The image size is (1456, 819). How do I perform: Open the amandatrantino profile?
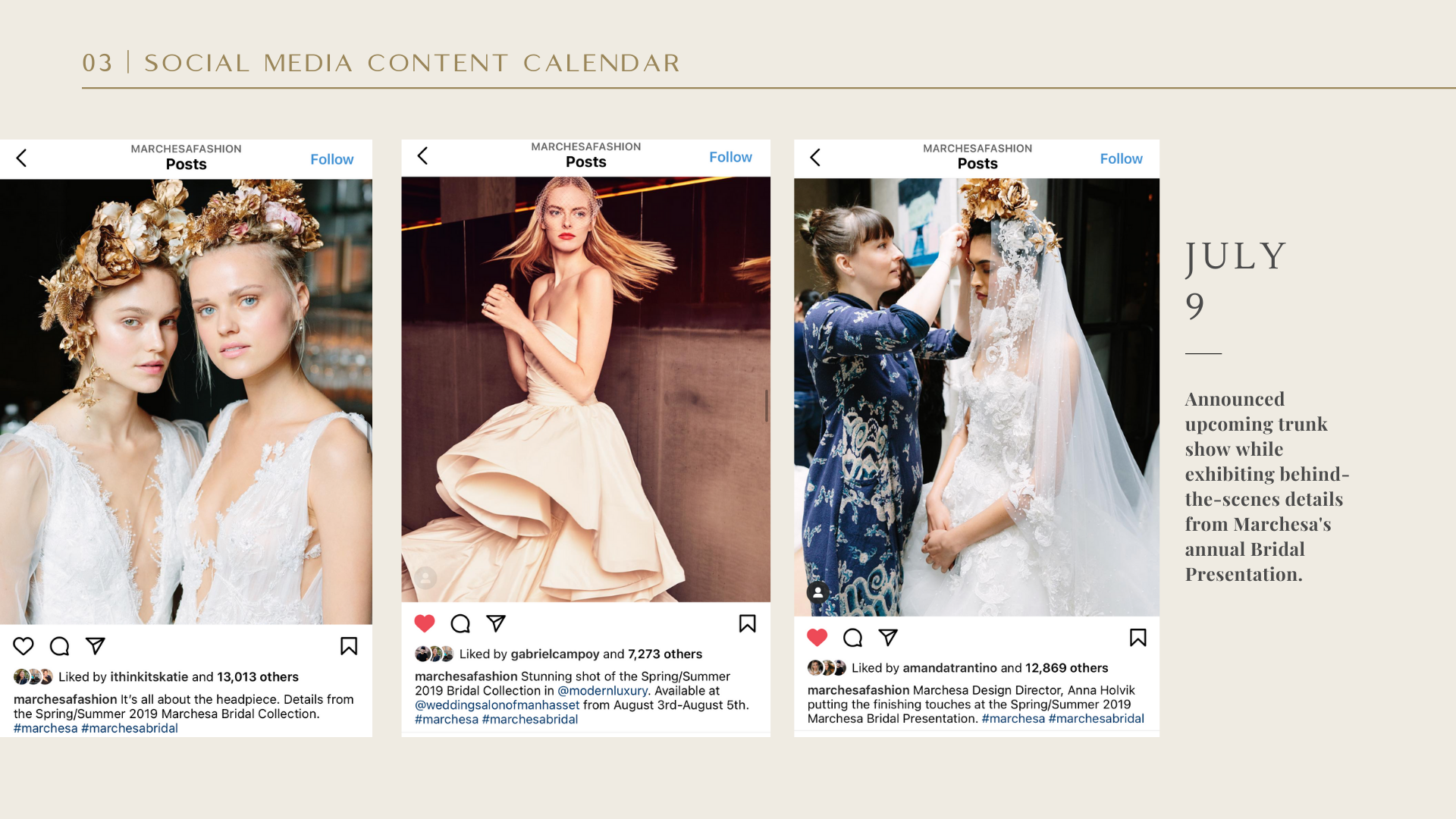[x=949, y=668]
